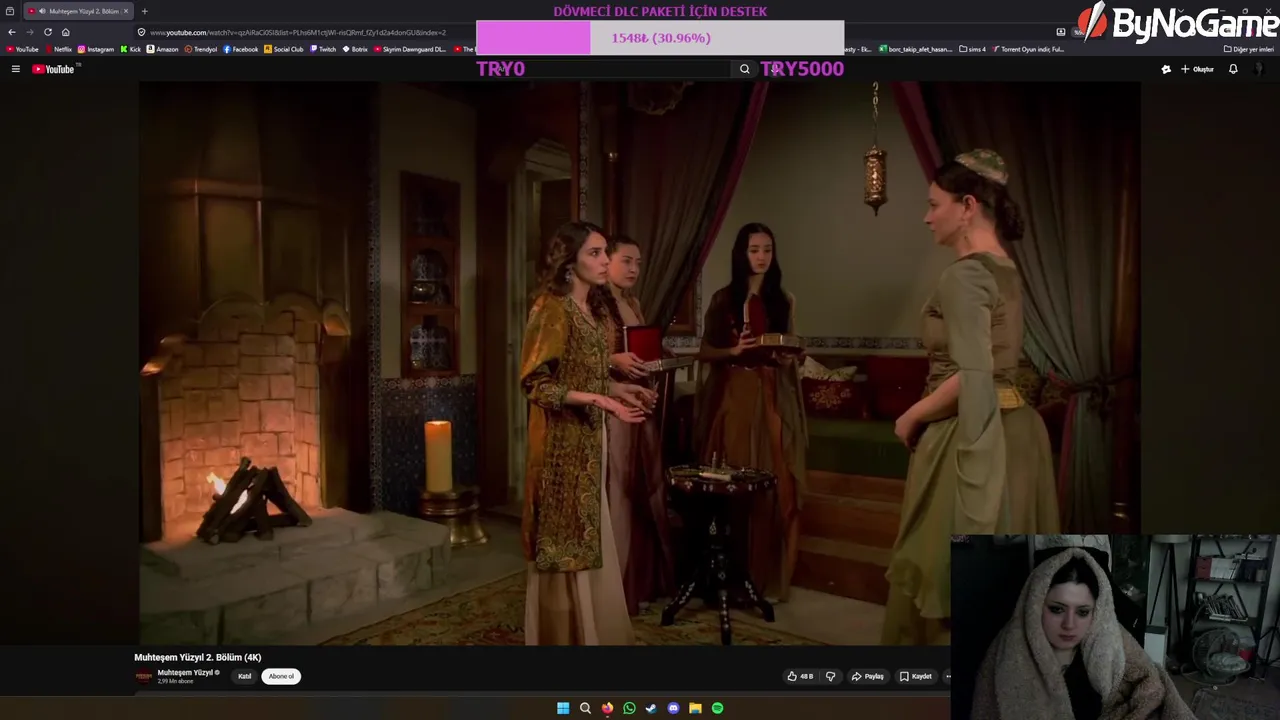Select the Muhteşem Yüzyıl 2. Bölüm tab
Screen dimensions: 1280x720
point(78,11)
